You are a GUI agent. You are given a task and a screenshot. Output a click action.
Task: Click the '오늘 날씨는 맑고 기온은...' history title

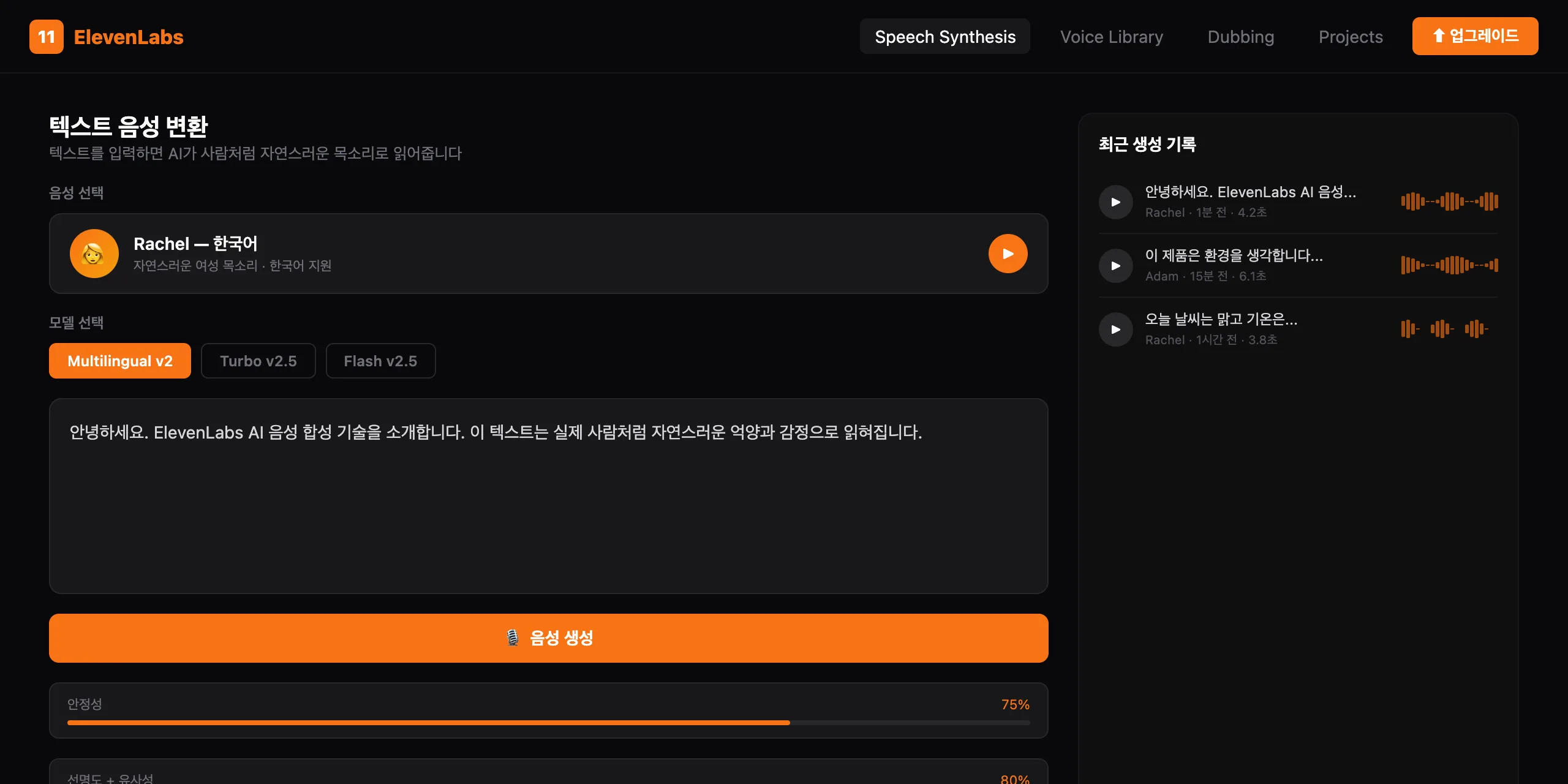(1221, 319)
